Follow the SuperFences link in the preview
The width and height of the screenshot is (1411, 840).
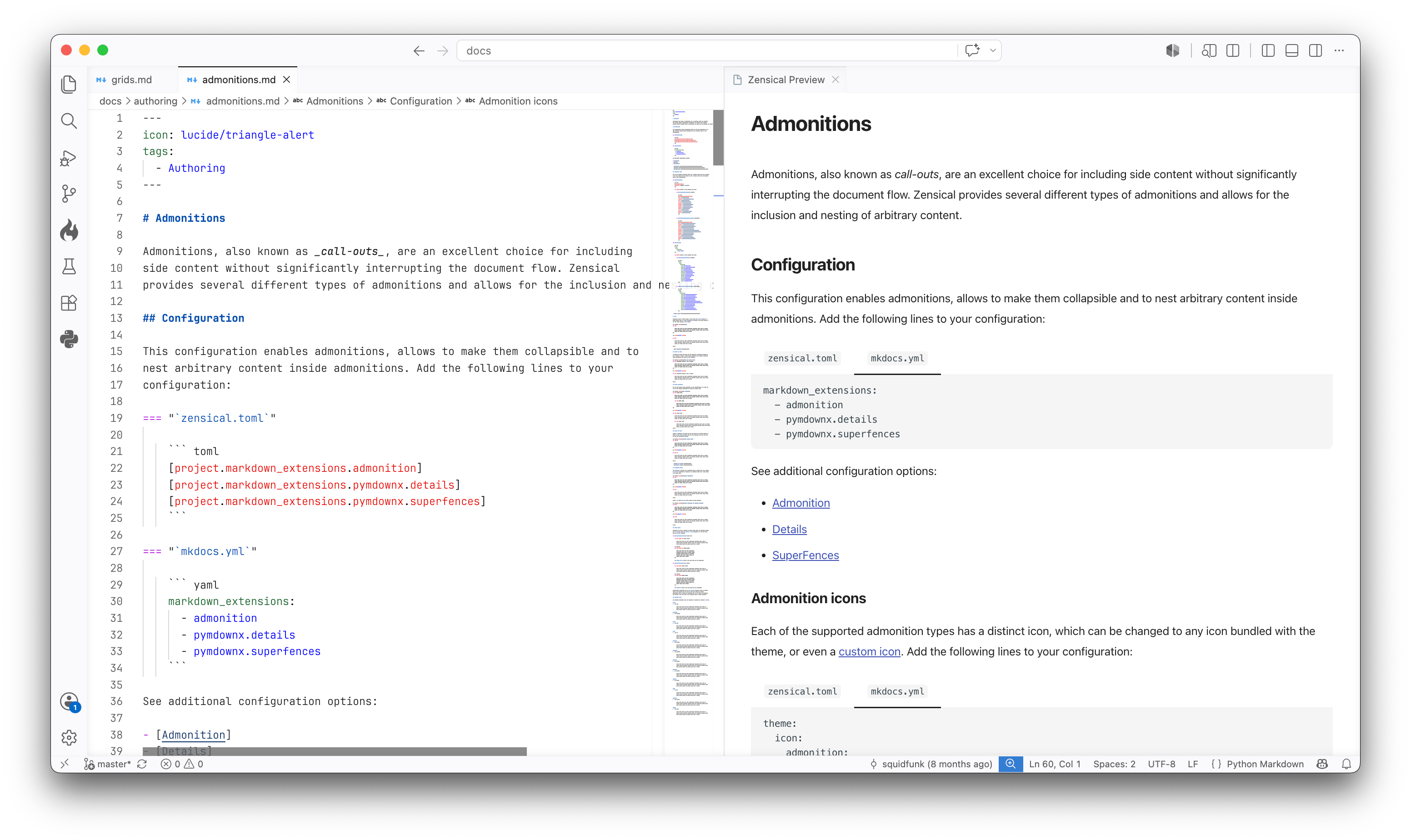pos(806,555)
